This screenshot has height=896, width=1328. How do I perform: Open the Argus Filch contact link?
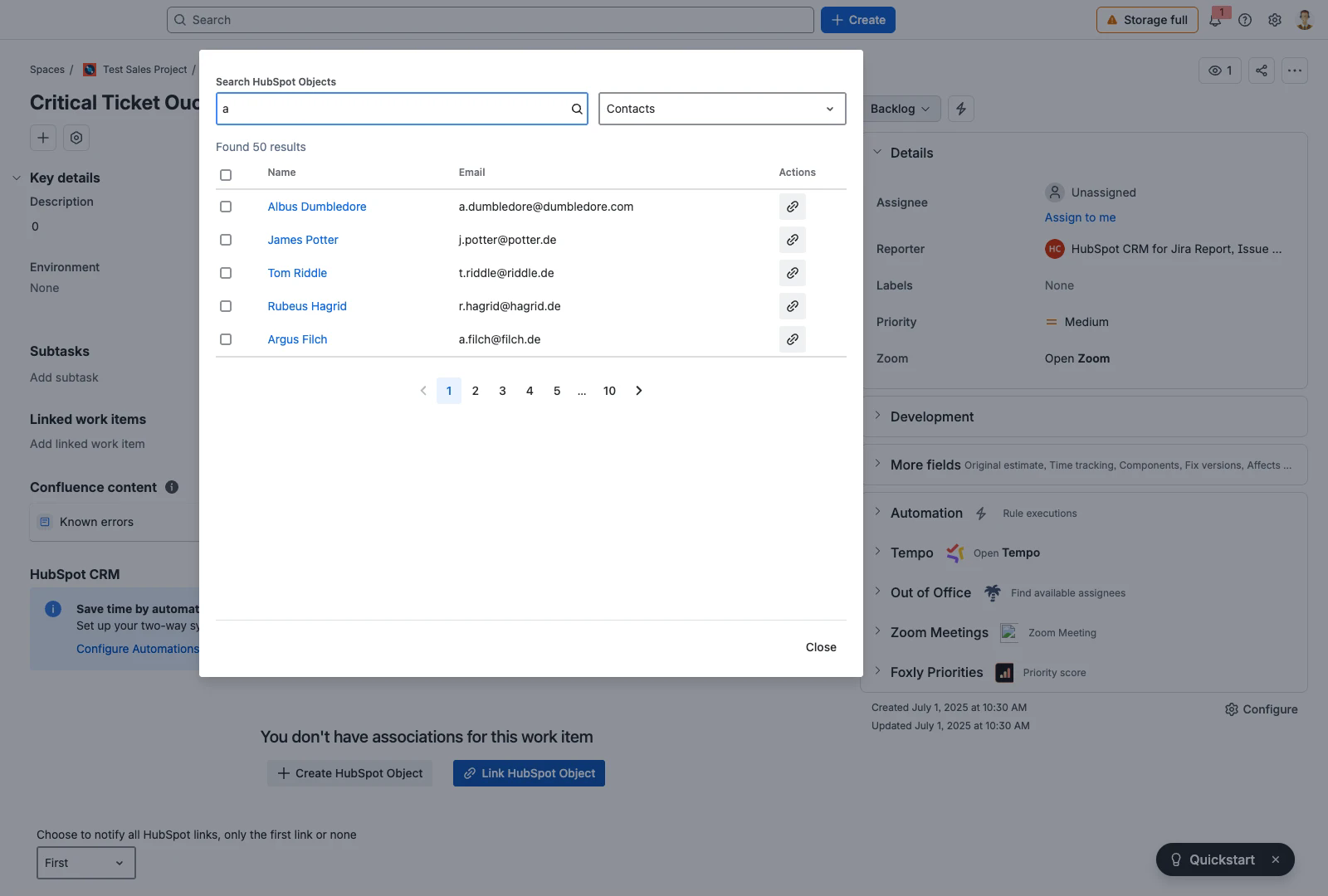[x=297, y=339]
